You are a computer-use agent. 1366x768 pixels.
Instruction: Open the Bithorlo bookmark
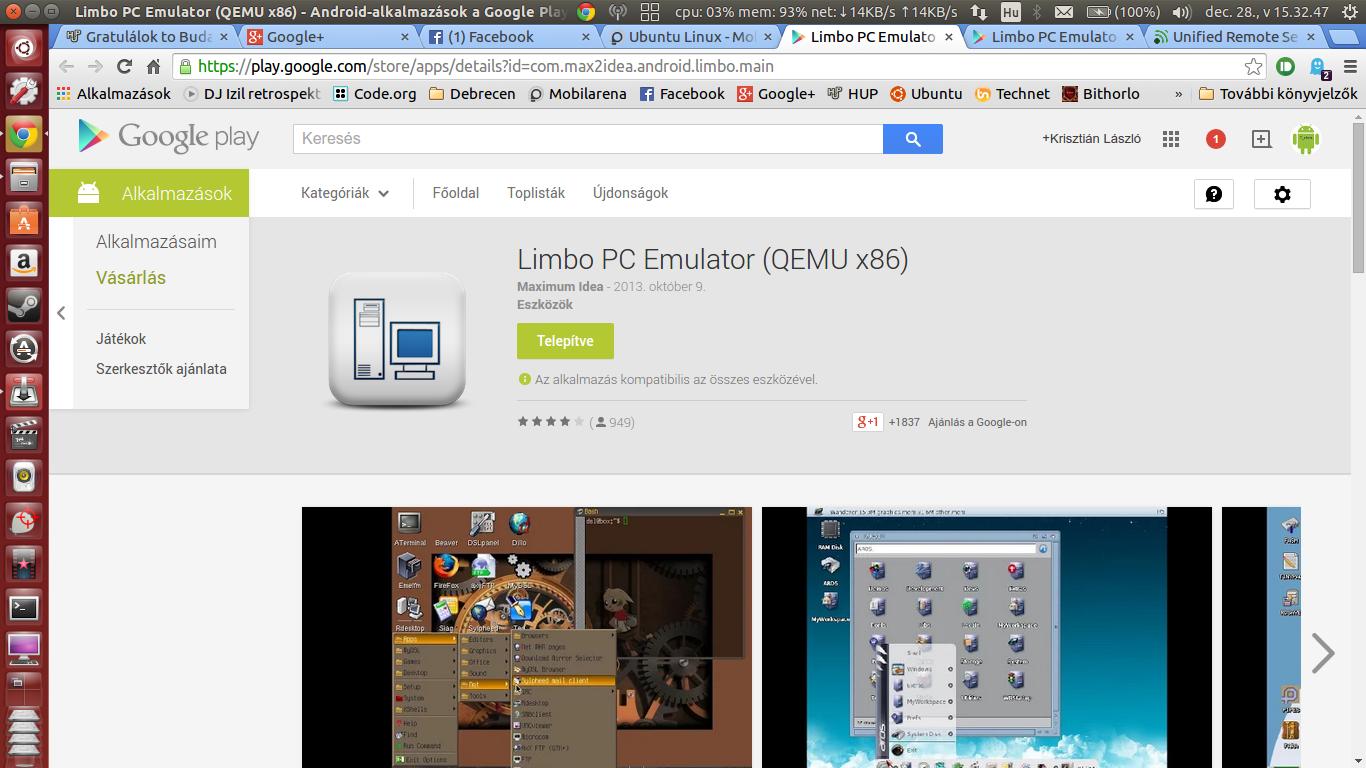click(x=1100, y=94)
